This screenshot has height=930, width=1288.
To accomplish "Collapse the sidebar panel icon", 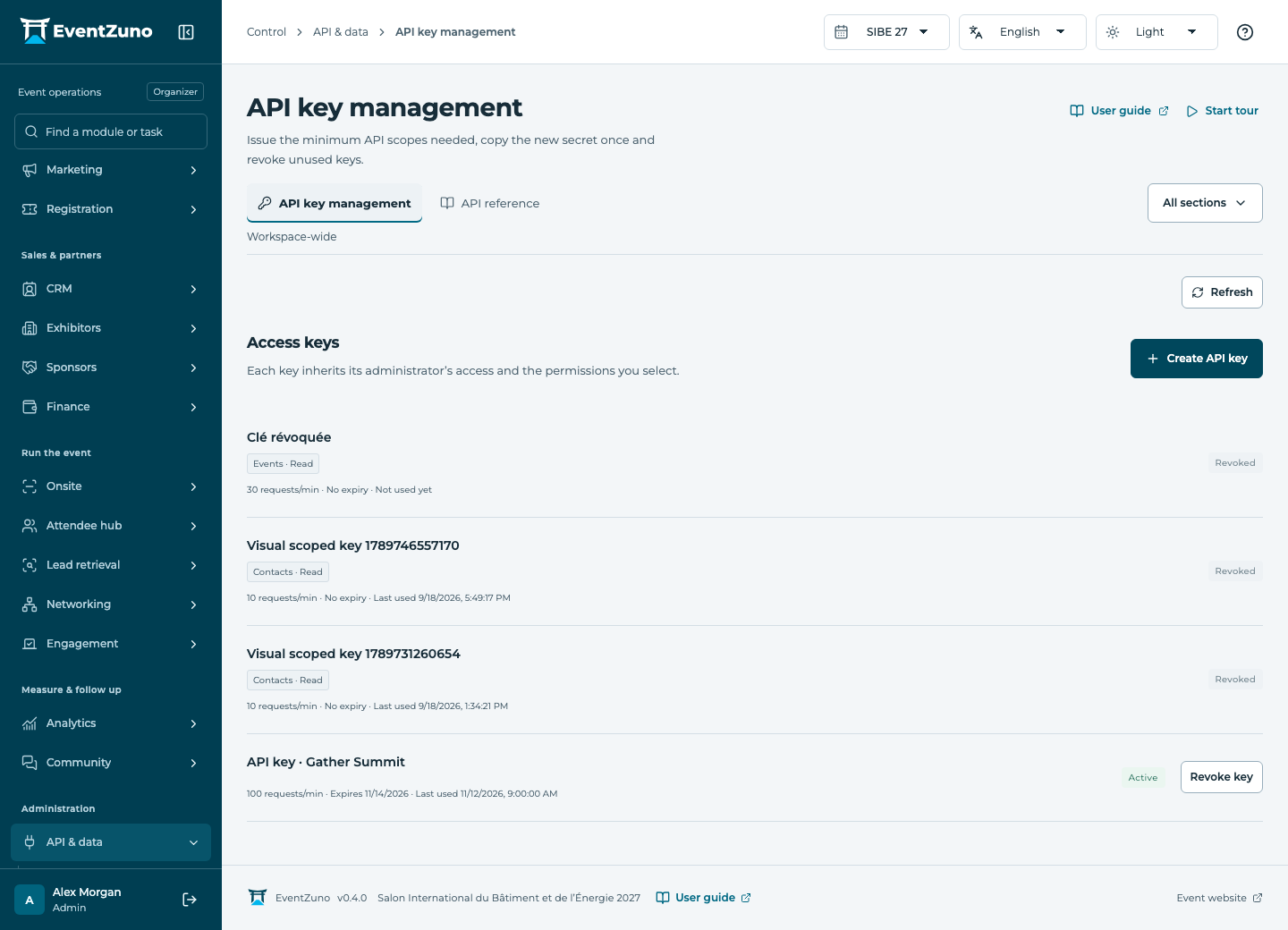I will [x=186, y=32].
